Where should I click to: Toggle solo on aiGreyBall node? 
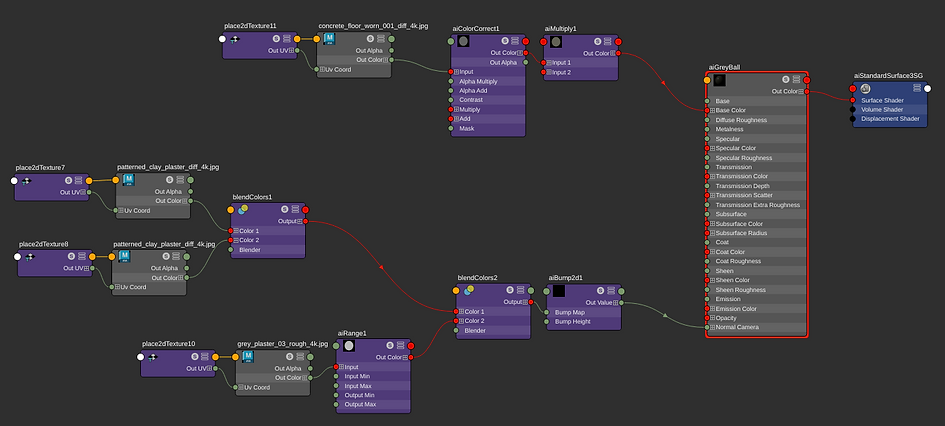(x=786, y=80)
